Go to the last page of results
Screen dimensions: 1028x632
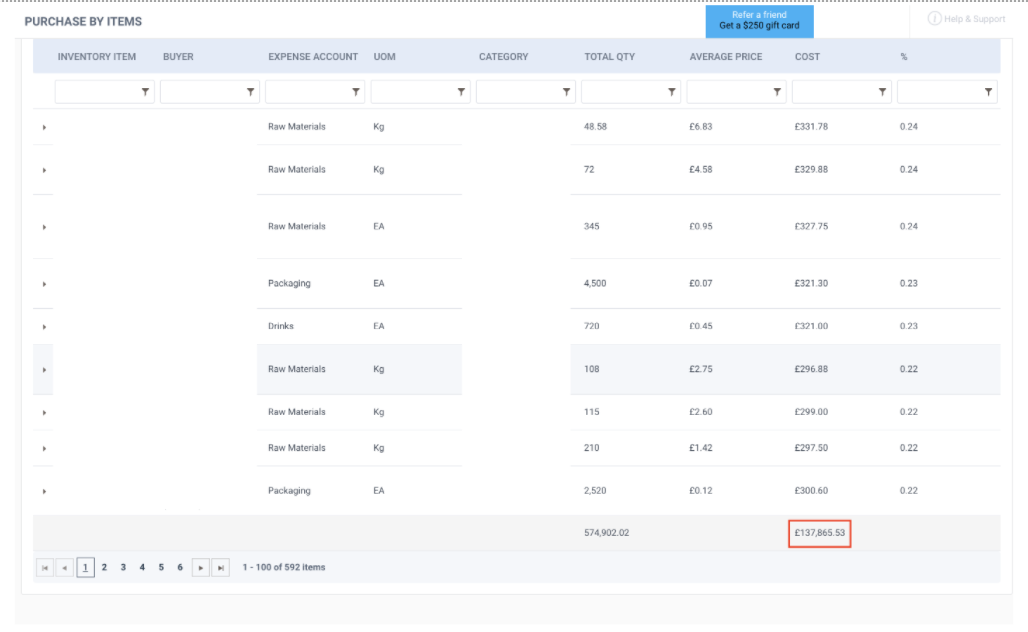[221, 568]
